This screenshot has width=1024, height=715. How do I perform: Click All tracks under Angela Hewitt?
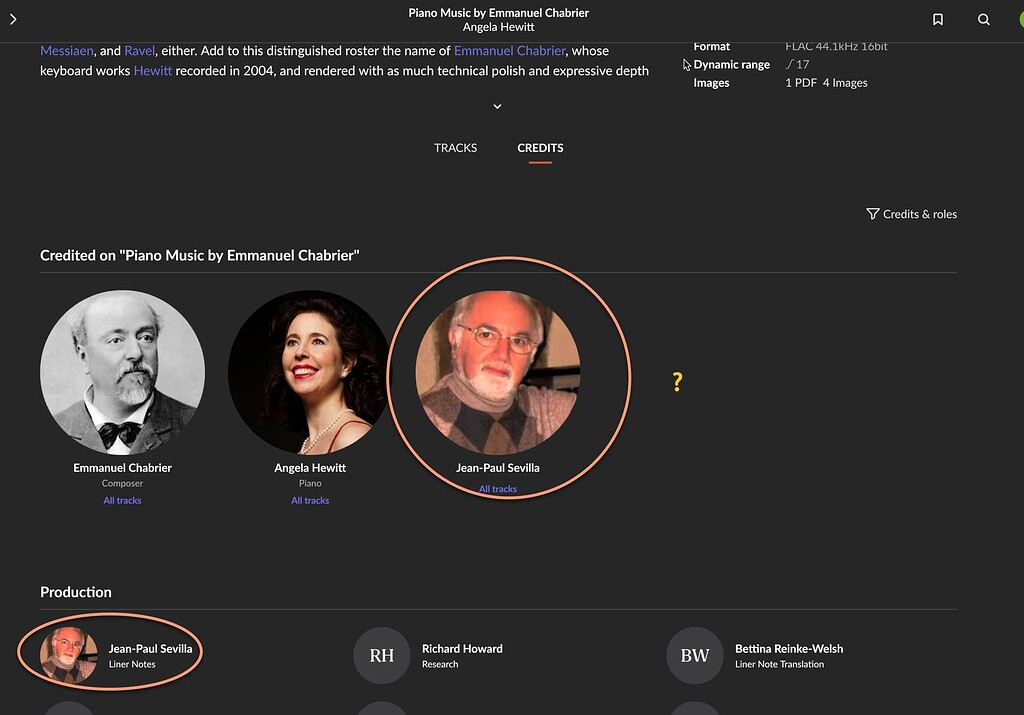310,500
